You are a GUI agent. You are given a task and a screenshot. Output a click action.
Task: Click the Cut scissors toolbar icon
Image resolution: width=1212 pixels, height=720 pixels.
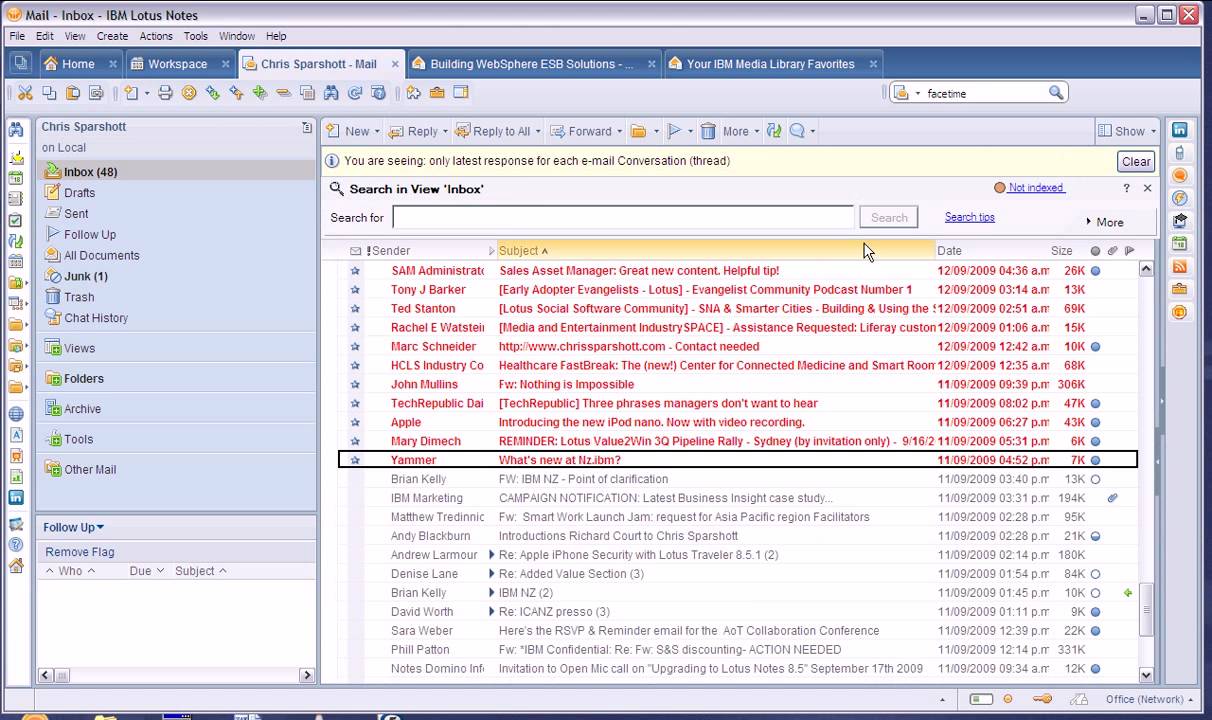[25, 93]
